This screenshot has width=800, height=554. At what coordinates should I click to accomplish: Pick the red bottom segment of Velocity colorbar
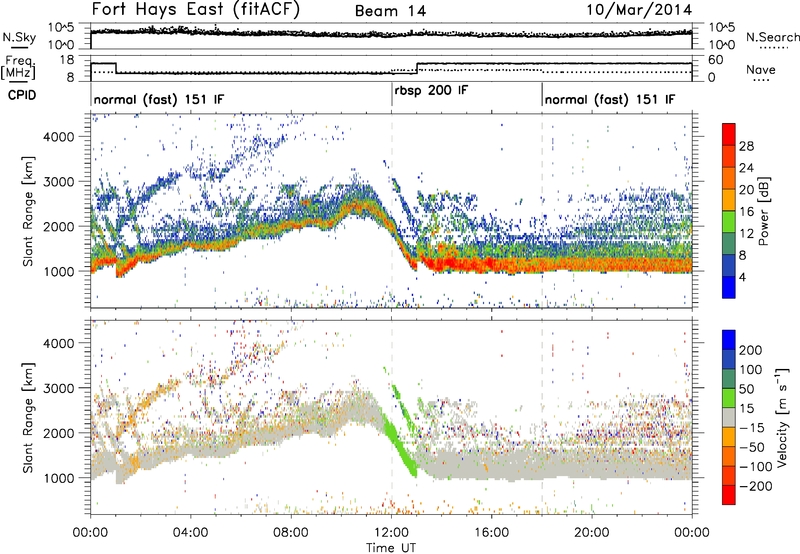pos(729,495)
